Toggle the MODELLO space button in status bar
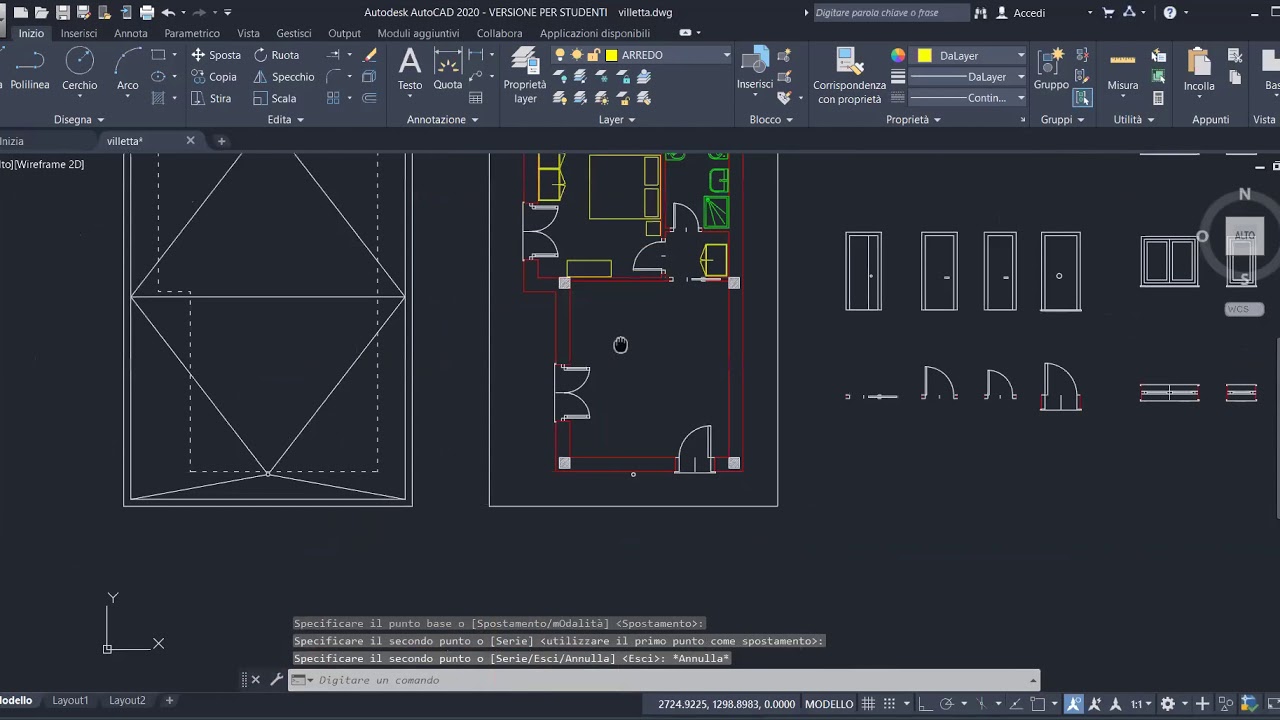Viewport: 1280px width, 720px height. (x=829, y=704)
